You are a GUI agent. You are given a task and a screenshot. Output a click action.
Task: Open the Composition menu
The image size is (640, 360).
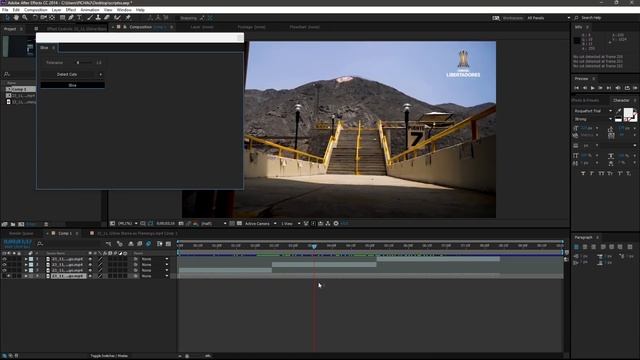coord(36,10)
